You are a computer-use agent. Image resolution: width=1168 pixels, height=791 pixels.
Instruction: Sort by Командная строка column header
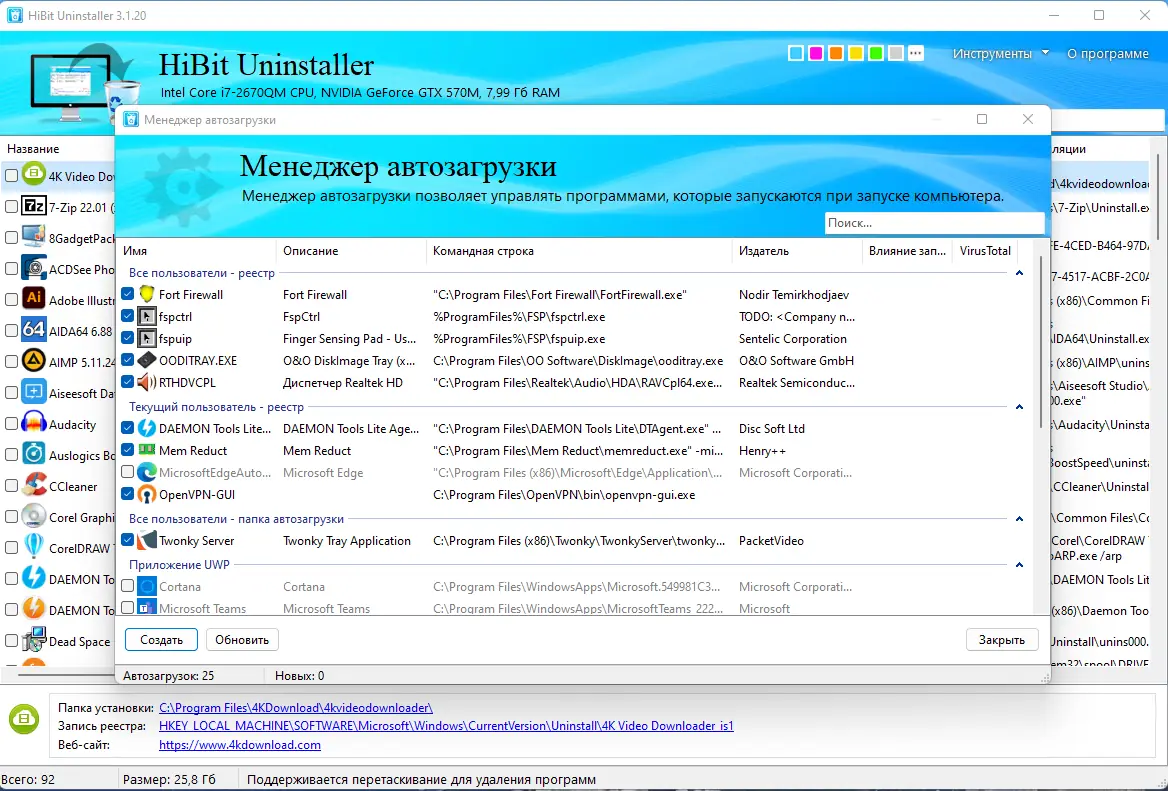[x=579, y=251]
